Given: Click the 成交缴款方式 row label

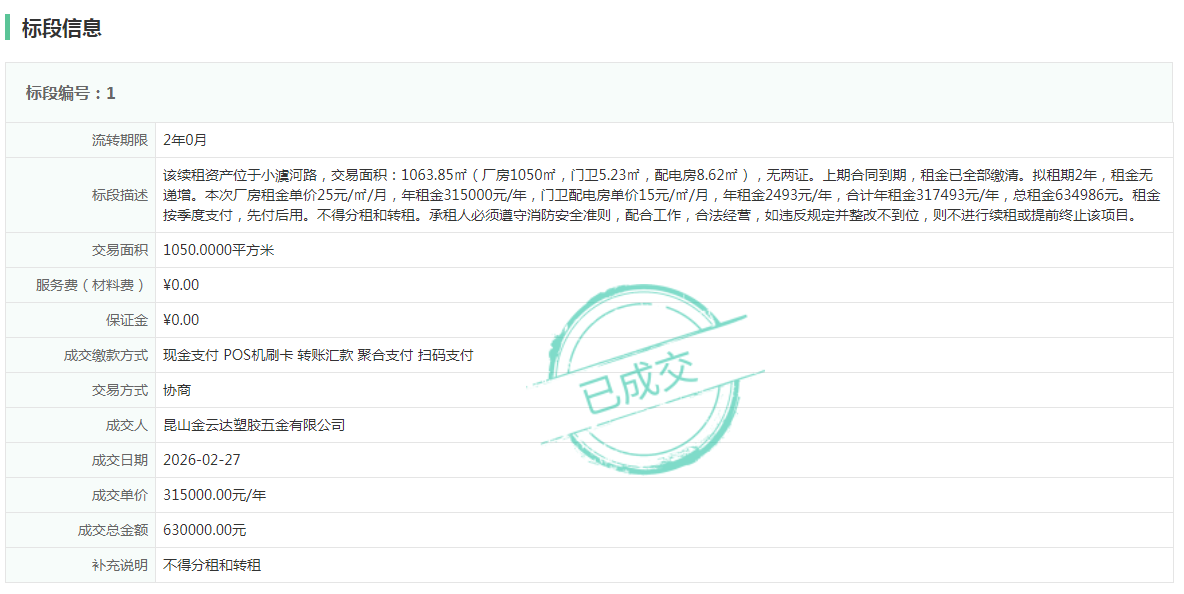Looking at the screenshot, I should pyautogui.click(x=105, y=355).
